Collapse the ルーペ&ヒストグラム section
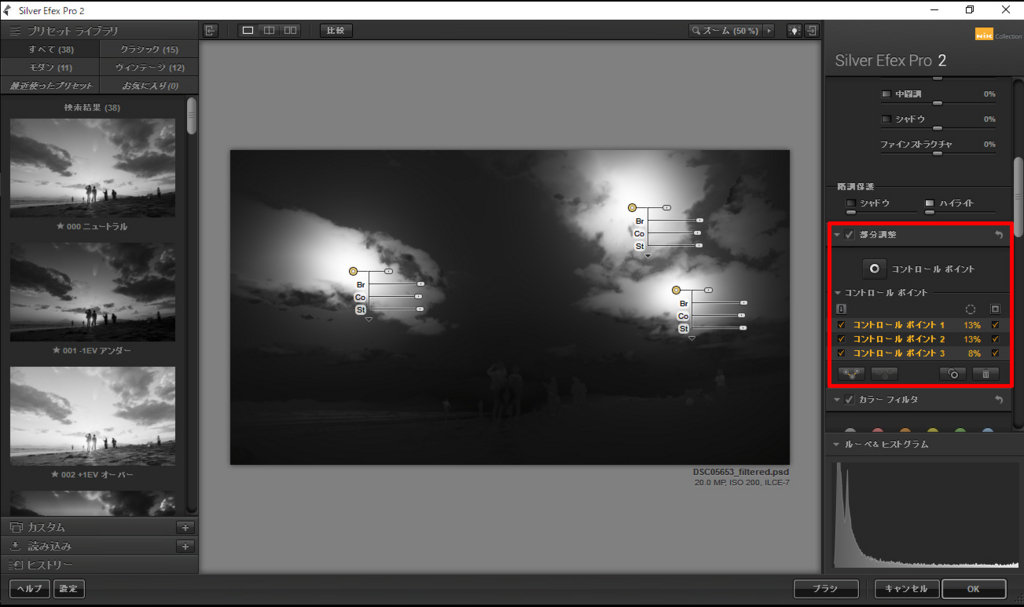This screenshot has height=607, width=1024. (x=837, y=444)
